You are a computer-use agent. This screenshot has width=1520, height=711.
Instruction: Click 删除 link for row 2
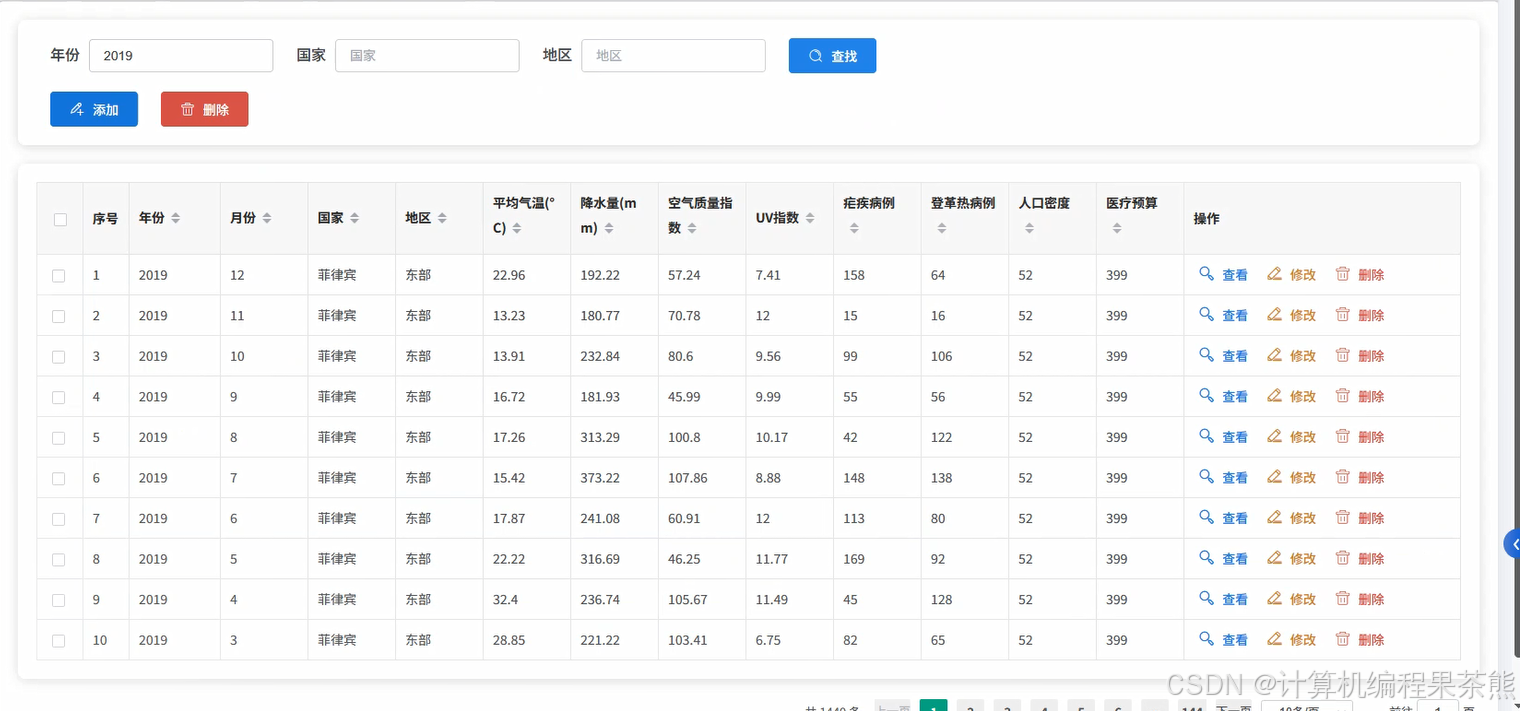(x=1372, y=315)
